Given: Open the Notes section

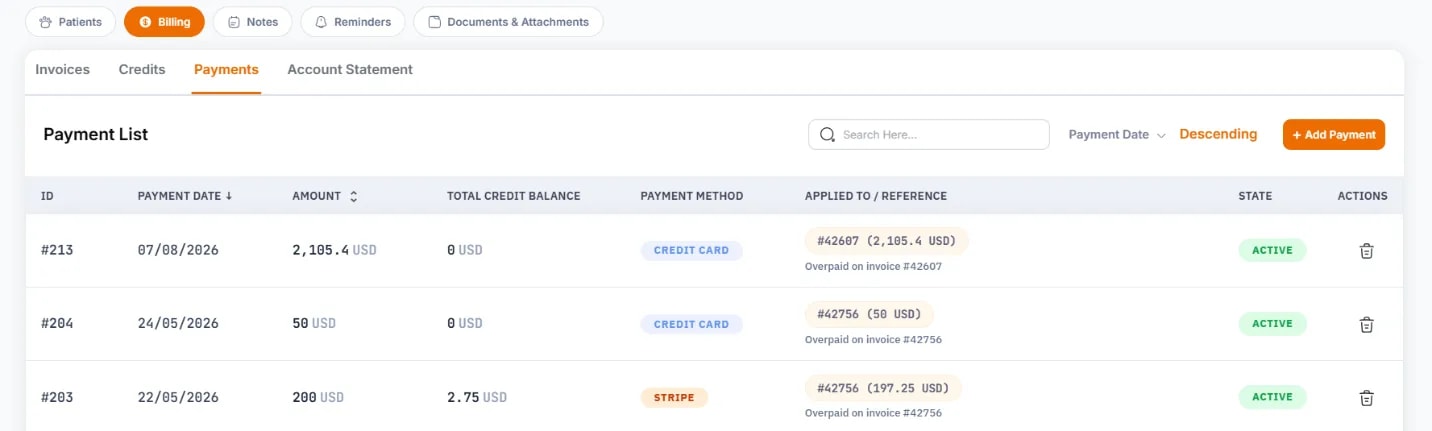Looking at the screenshot, I should [x=252, y=22].
